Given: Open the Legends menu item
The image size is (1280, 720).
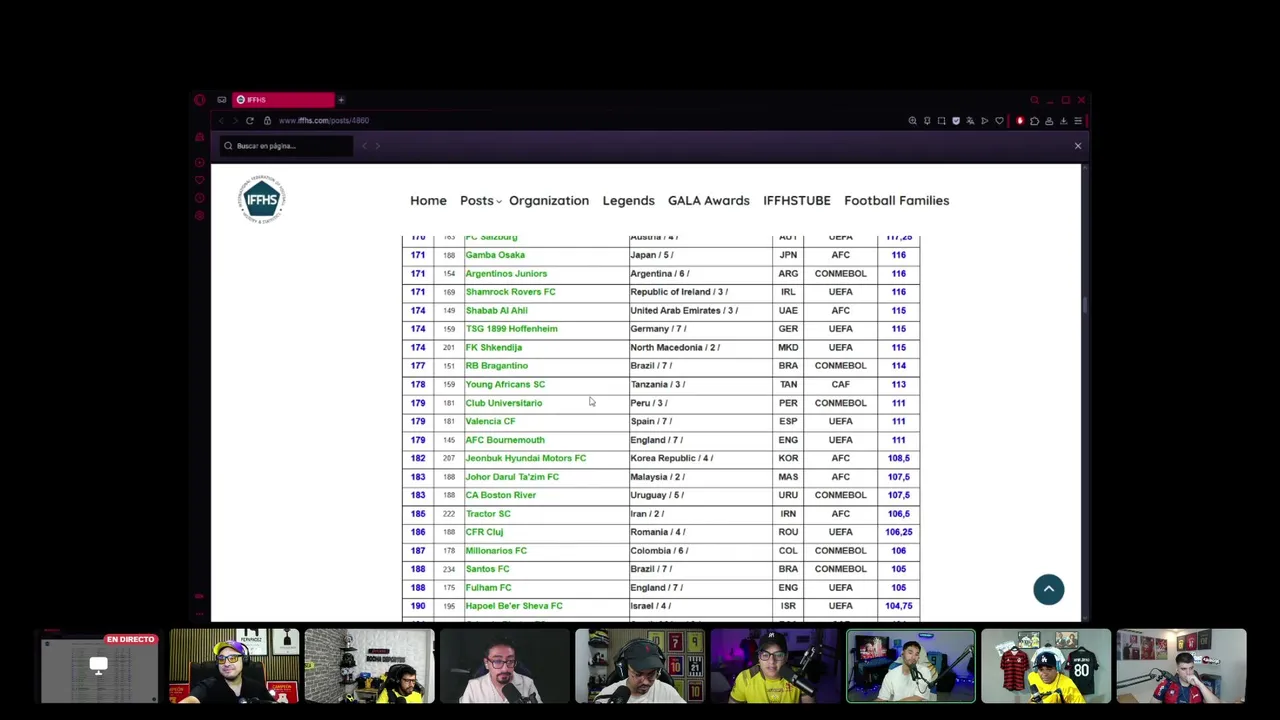Looking at the screenshot, I should 628,200.
